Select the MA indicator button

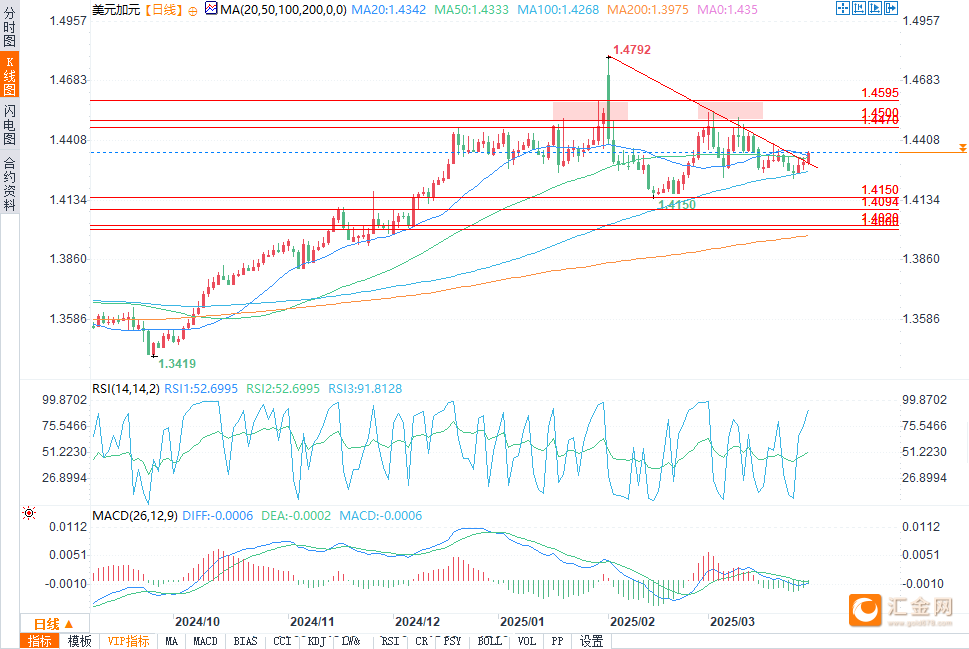pyautogui.click(x=171, y=641)
